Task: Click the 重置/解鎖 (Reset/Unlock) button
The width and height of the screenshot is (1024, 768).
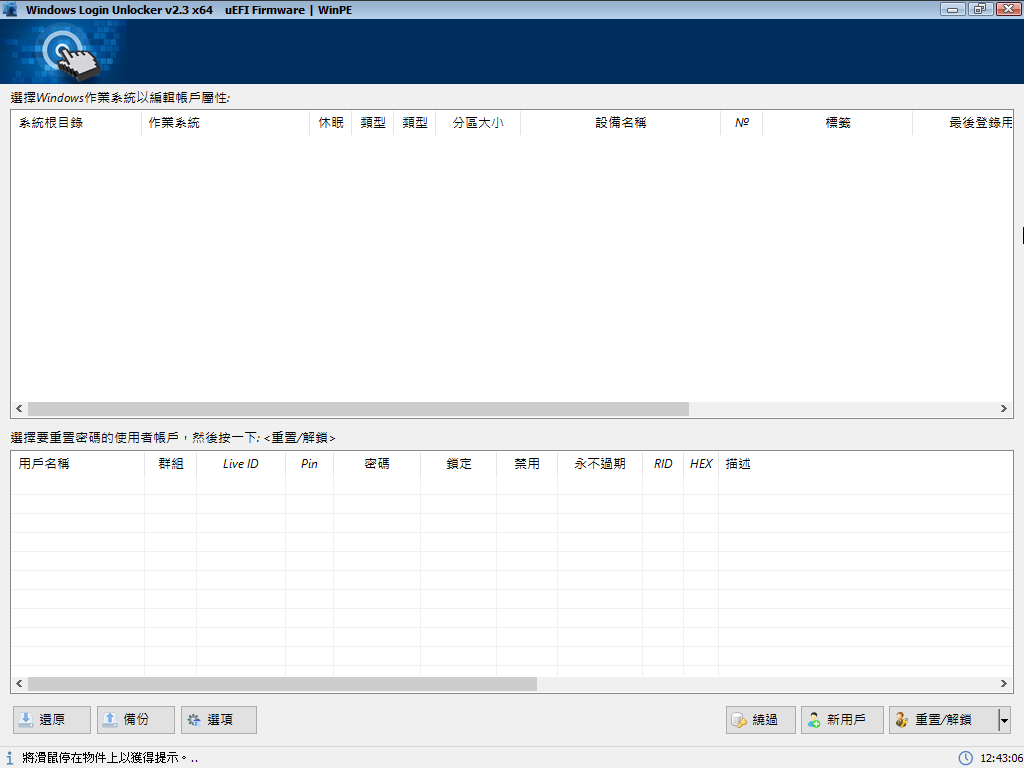Action: (x=943, y=720)
